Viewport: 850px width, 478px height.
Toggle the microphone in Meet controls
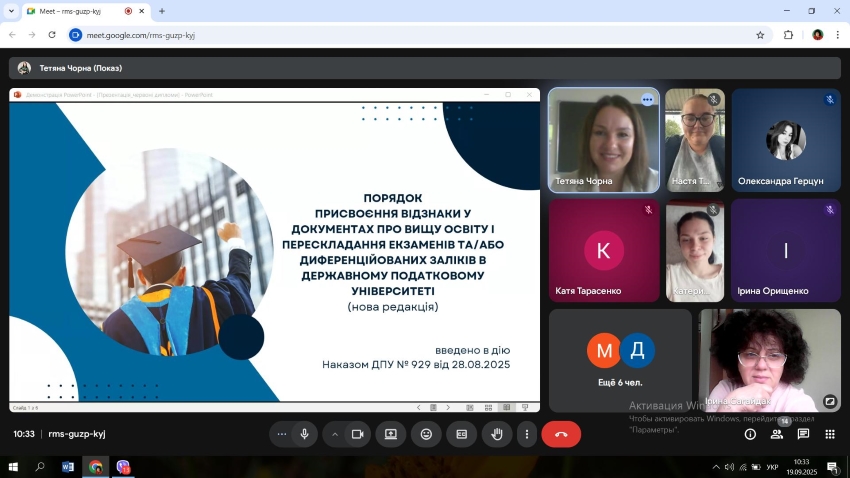click(304, 434)
